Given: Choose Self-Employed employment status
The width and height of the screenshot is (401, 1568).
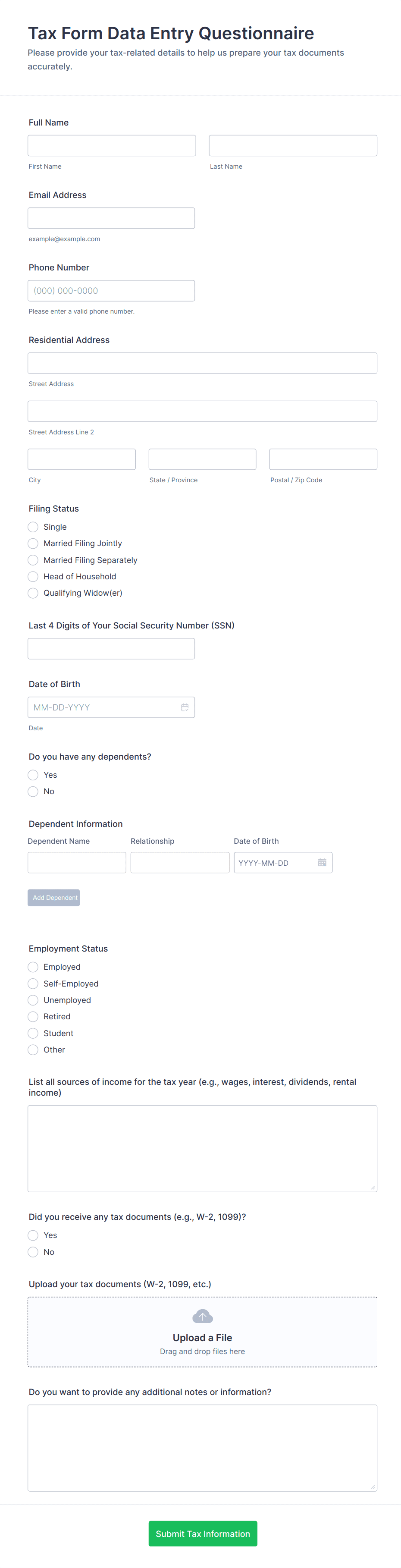Looking at the screenshot, I should [34, 984].
